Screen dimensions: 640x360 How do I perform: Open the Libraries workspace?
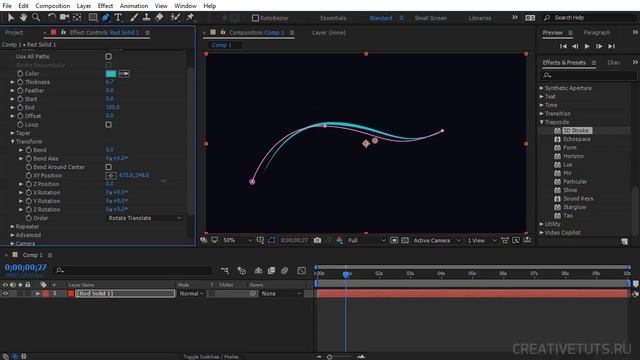(x=480, y=18)
